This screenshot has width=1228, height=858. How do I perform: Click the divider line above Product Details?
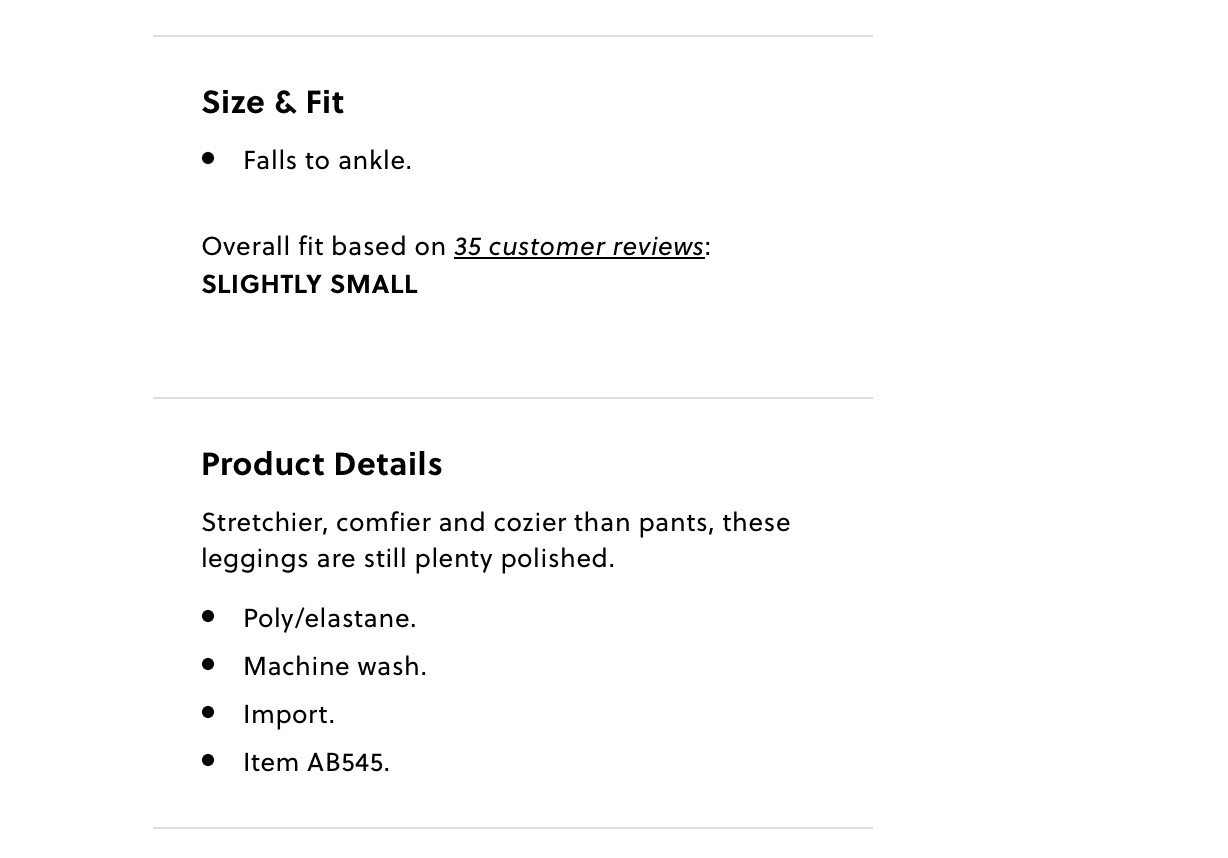pyautogui.click(x=512, y=398)
